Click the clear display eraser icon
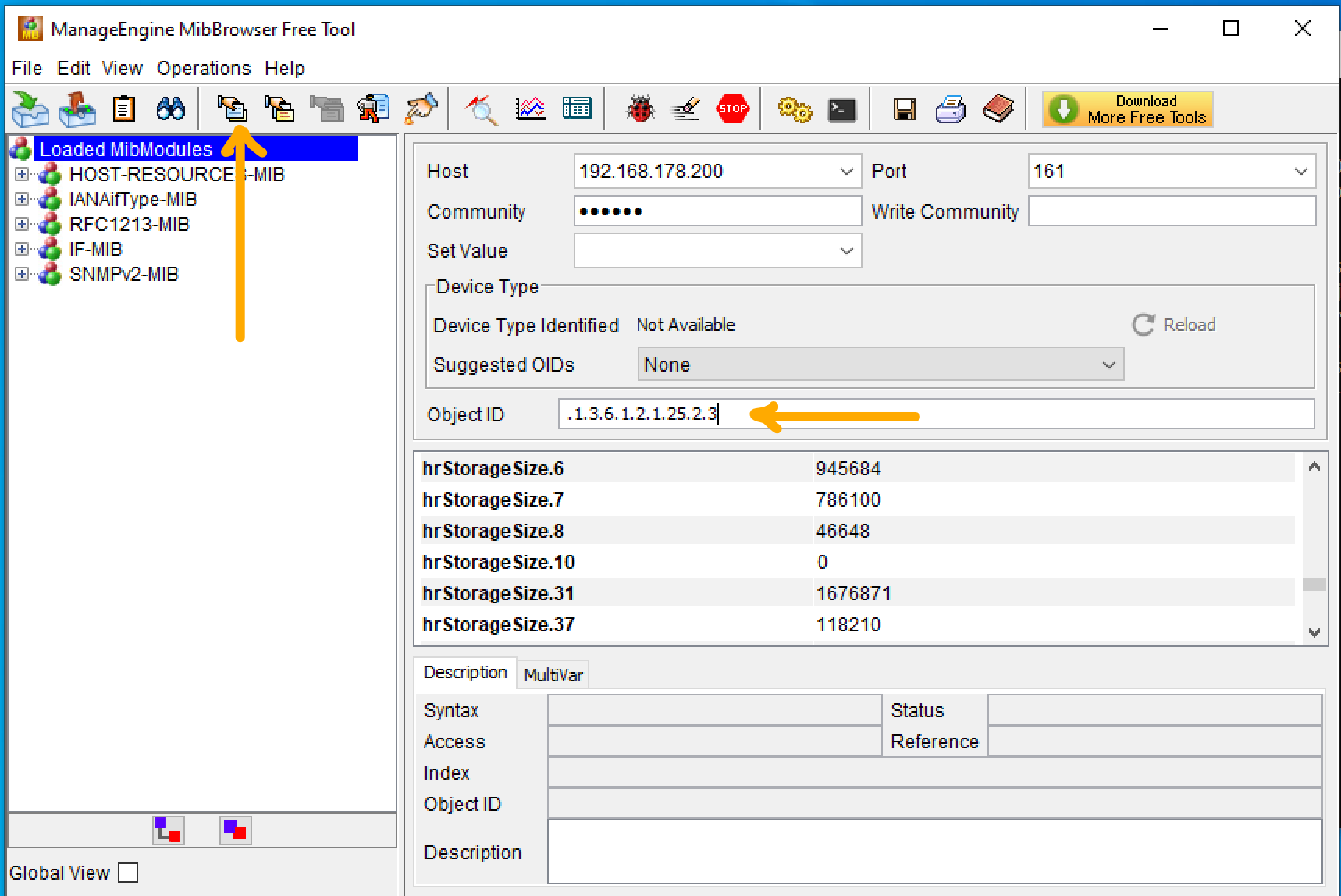The image size is (1341, 896). [x=685, y=108]
